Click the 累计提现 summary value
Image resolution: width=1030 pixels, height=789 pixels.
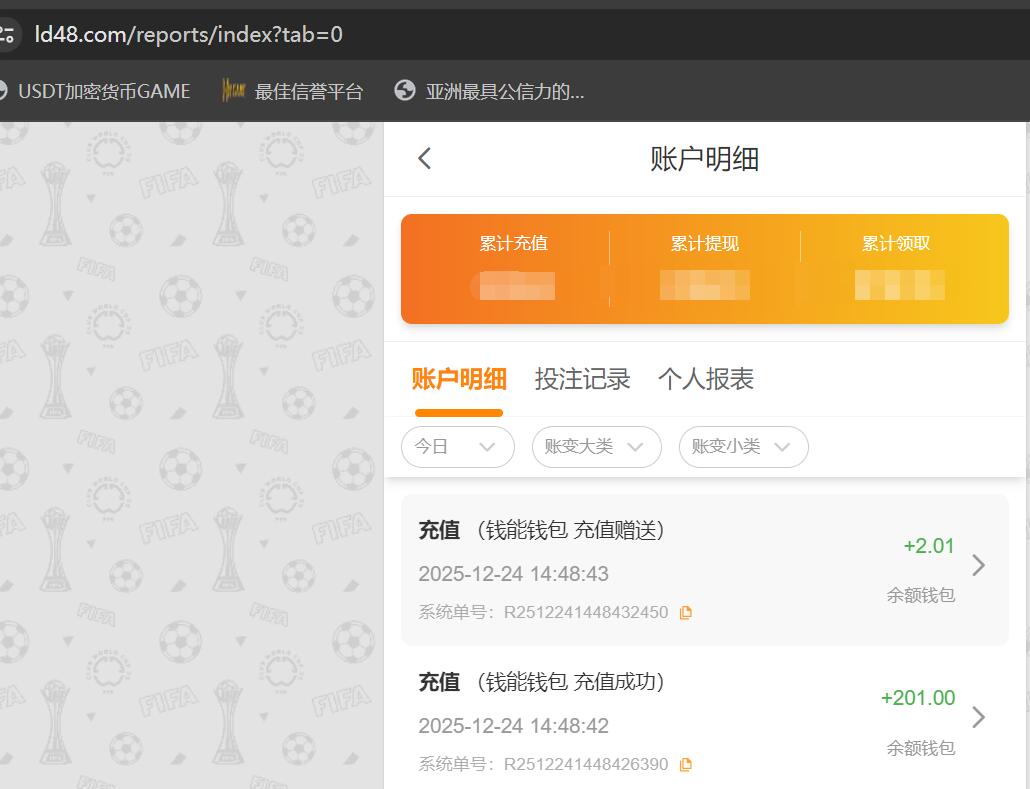pyautogui.click(x=703, y=287)
